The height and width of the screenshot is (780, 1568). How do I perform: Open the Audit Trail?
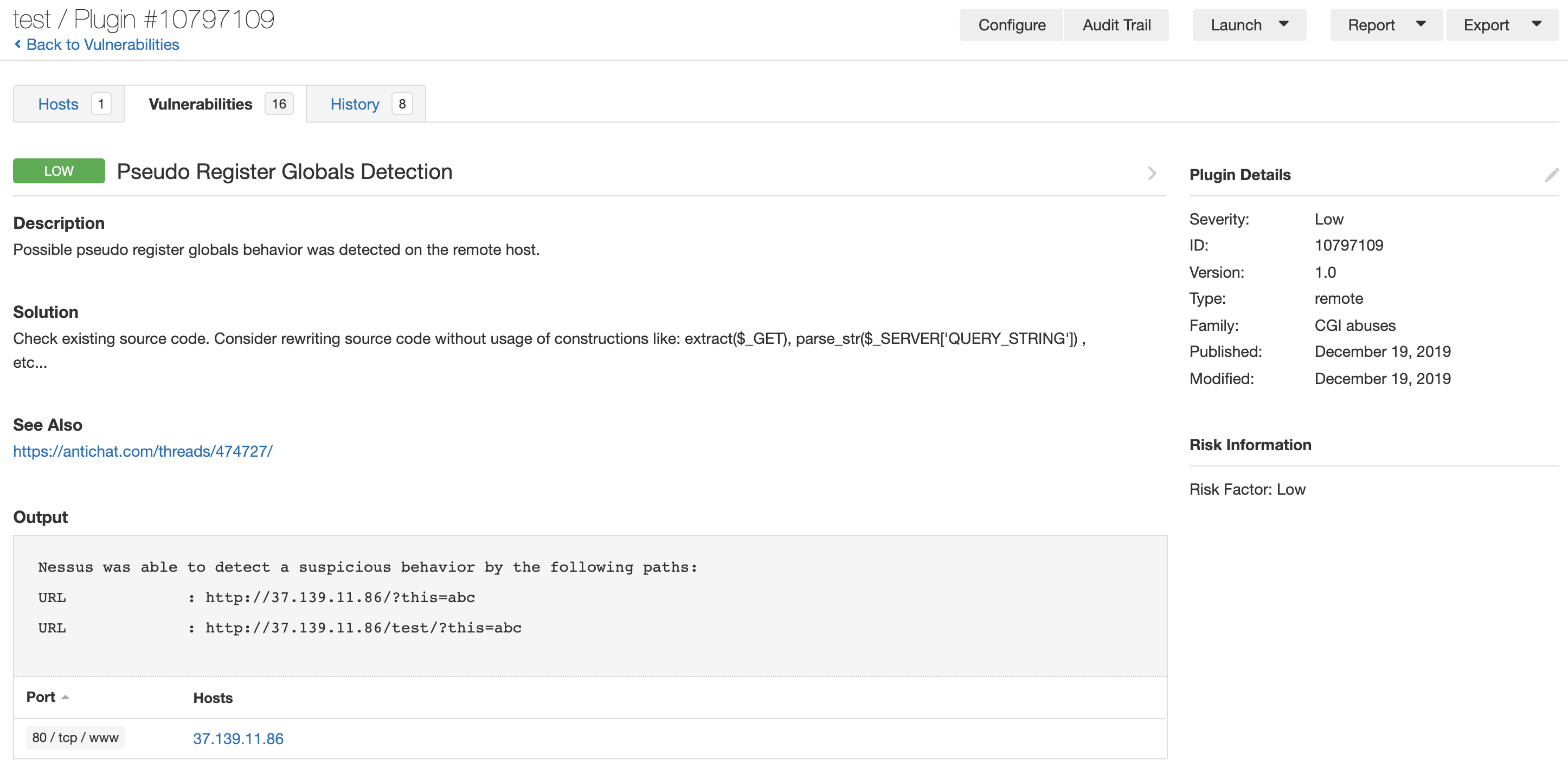pyautogui.click(x=1116, y=25)
